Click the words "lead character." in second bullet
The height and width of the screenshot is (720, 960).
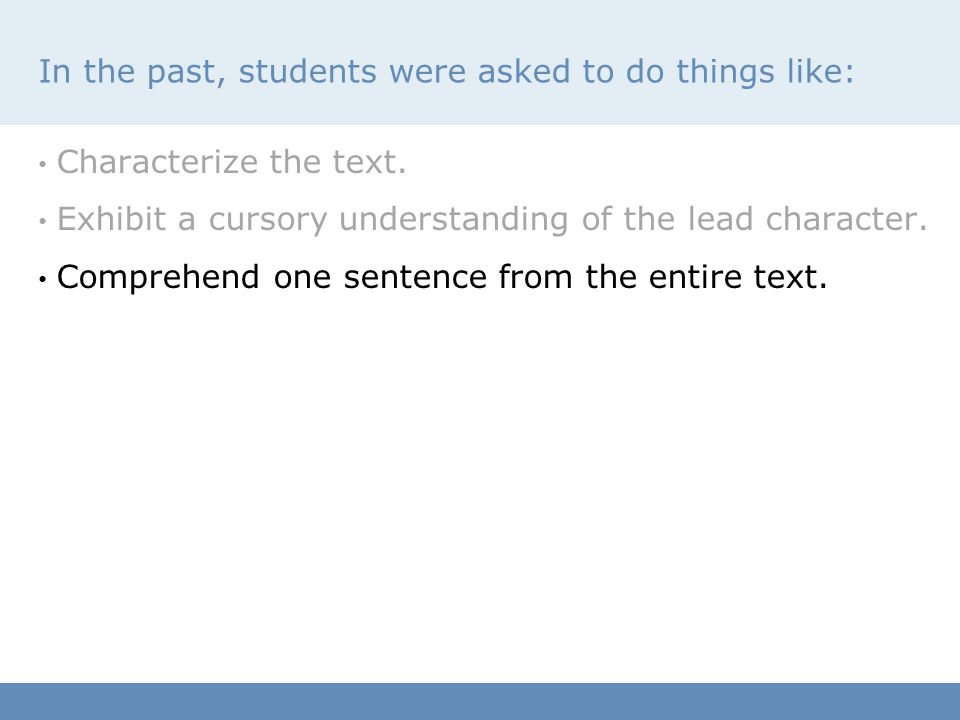click(808, 219)
